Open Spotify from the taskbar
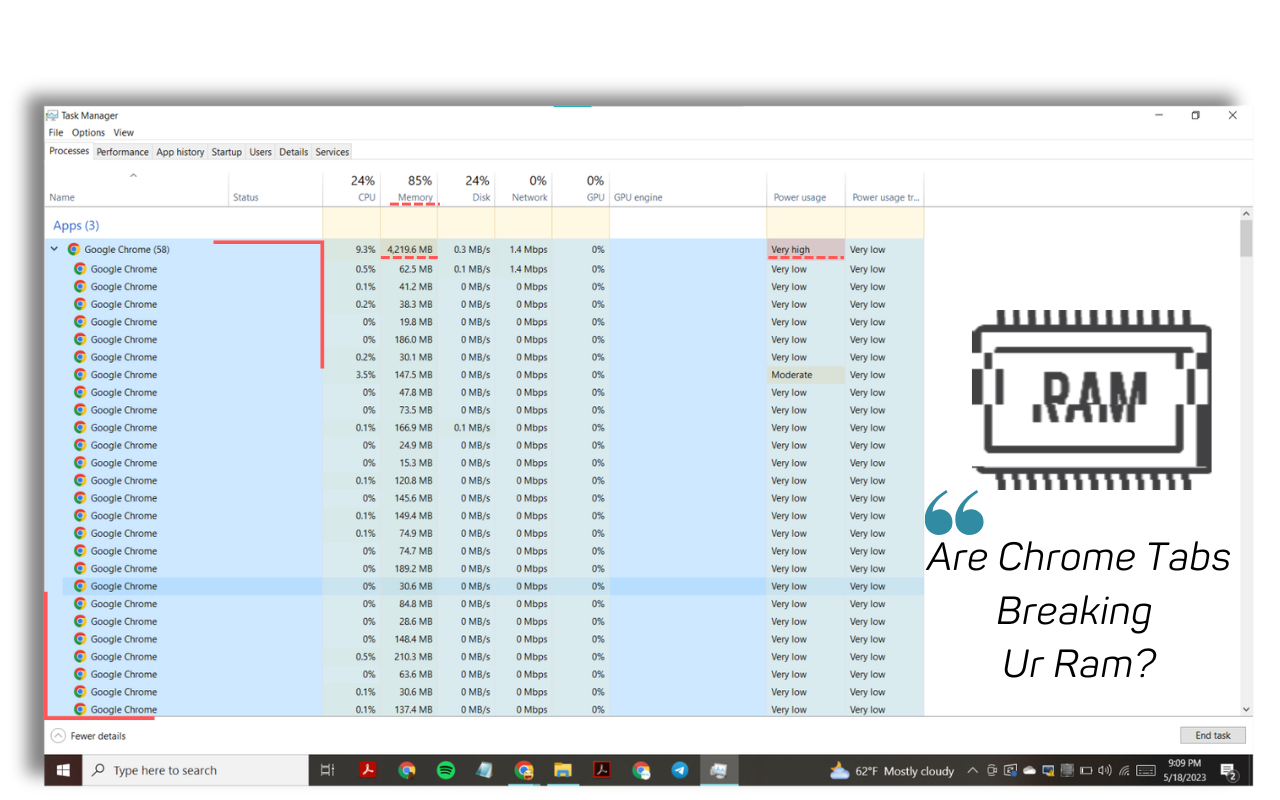Viewport: 1280px width, 800px height. tap(446, 770)
